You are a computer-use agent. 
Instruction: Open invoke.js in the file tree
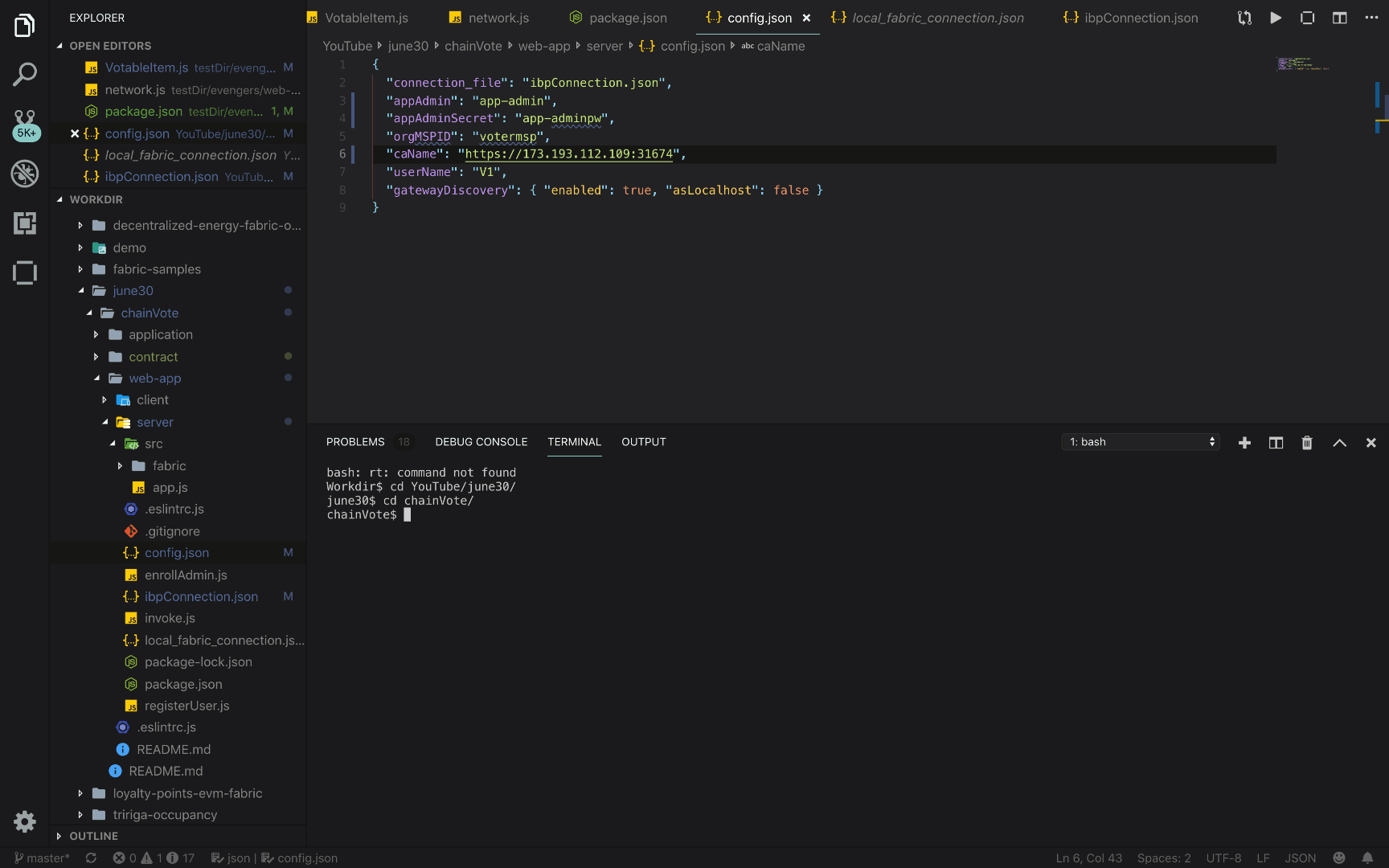[x=170, y=619]
